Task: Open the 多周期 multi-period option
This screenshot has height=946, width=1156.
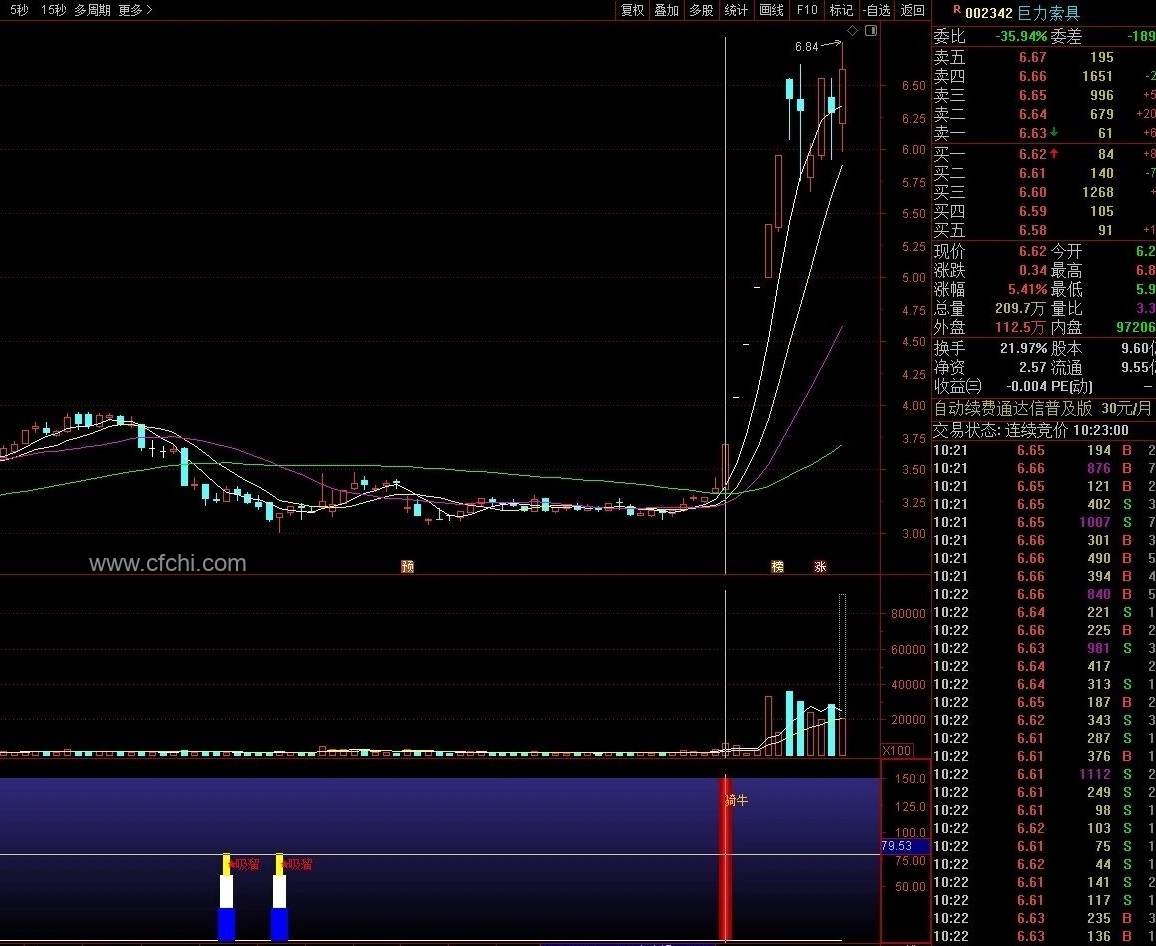Action: (92, 10)
